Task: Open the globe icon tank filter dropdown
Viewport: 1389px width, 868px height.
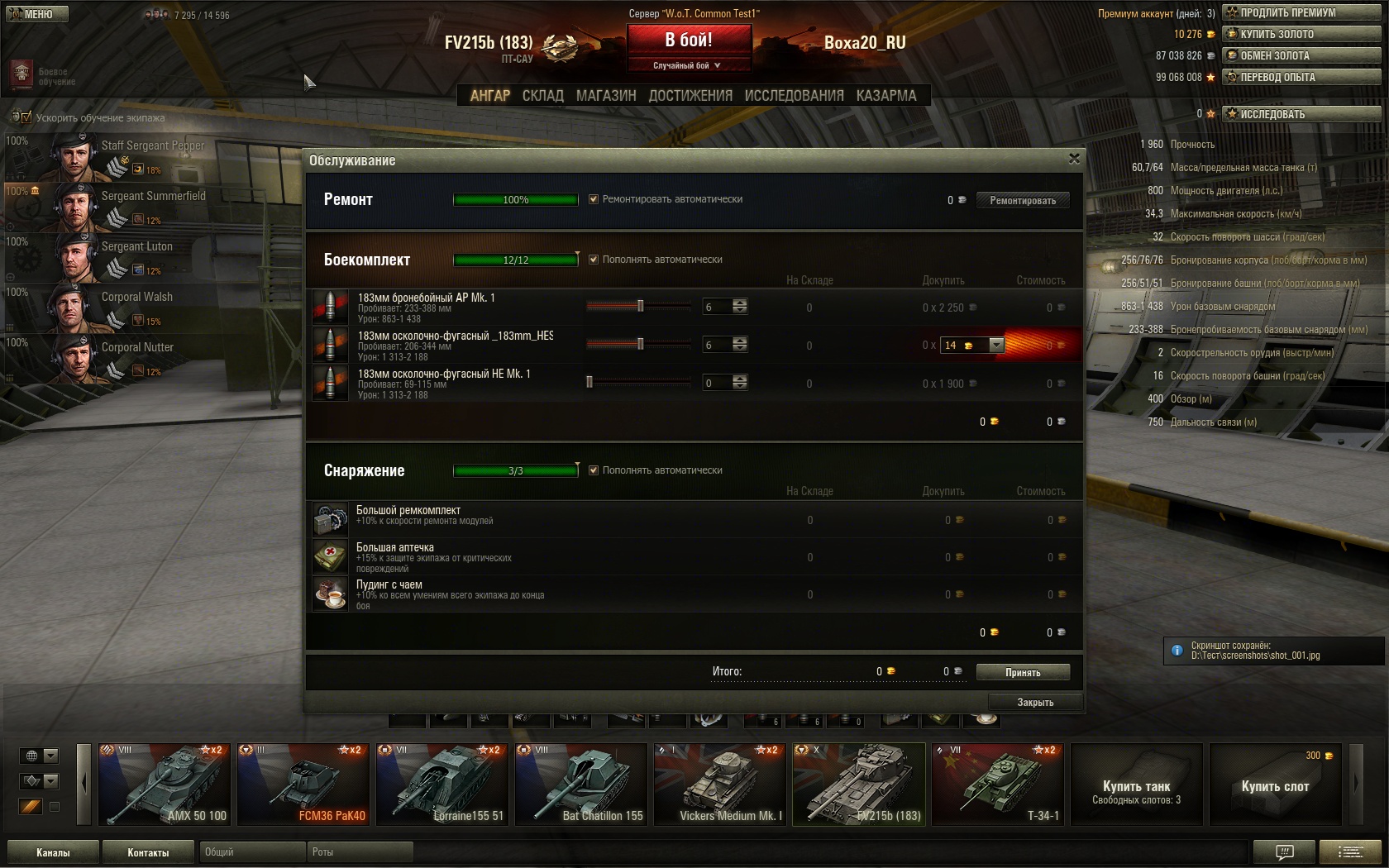Action: (x=41, y=756)
